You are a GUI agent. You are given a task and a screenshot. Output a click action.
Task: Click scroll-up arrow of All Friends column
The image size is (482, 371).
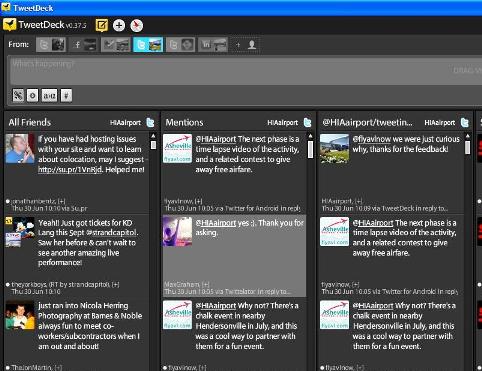(153, 136)
